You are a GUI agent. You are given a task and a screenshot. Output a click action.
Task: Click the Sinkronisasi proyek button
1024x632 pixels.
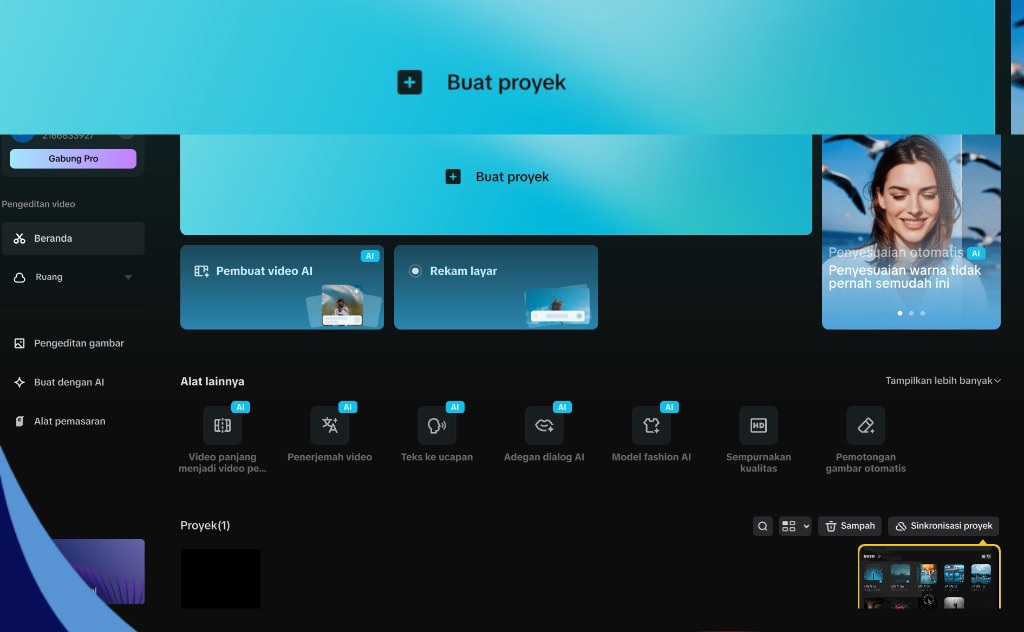[943, 526]
